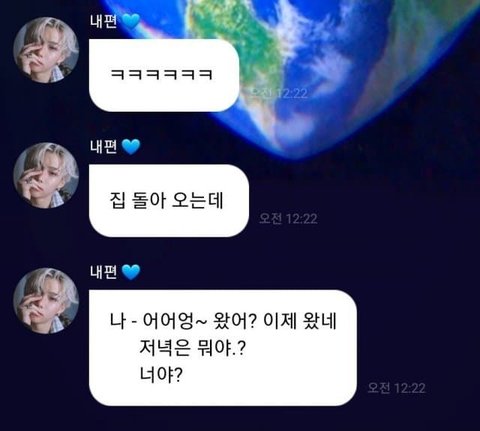Tap the 내편 name above the 저녁은 뭐야 bubble

103,272
